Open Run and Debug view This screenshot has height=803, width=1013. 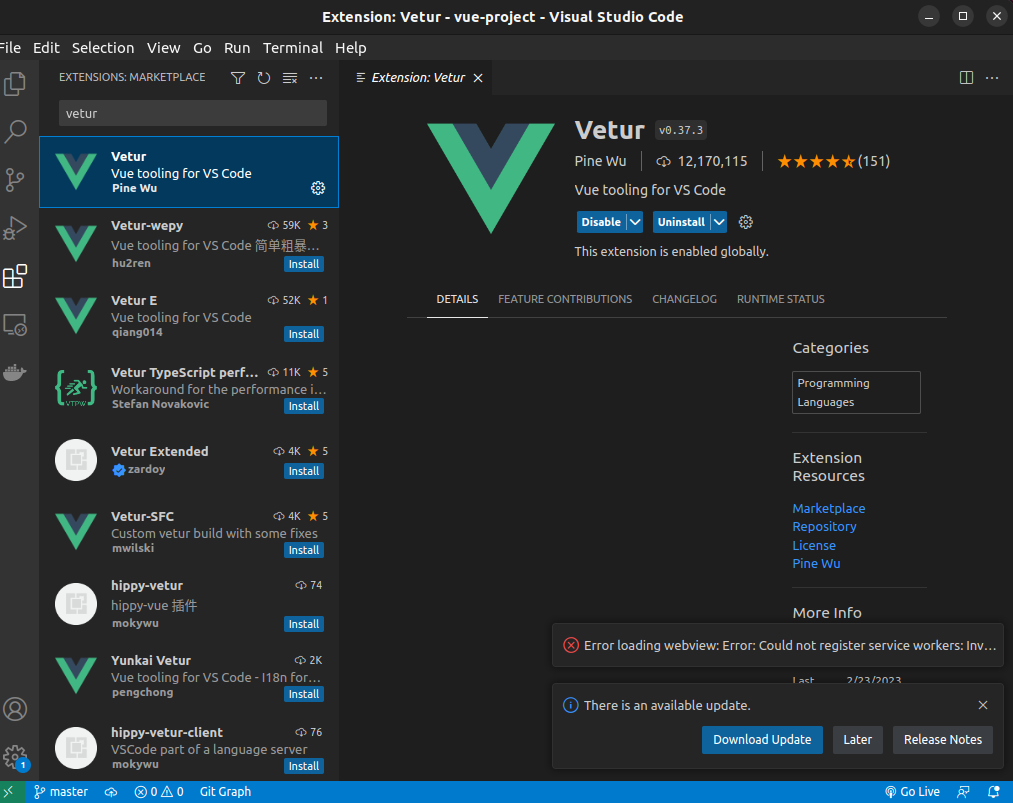pyautogui.click(x=15, y=228)
